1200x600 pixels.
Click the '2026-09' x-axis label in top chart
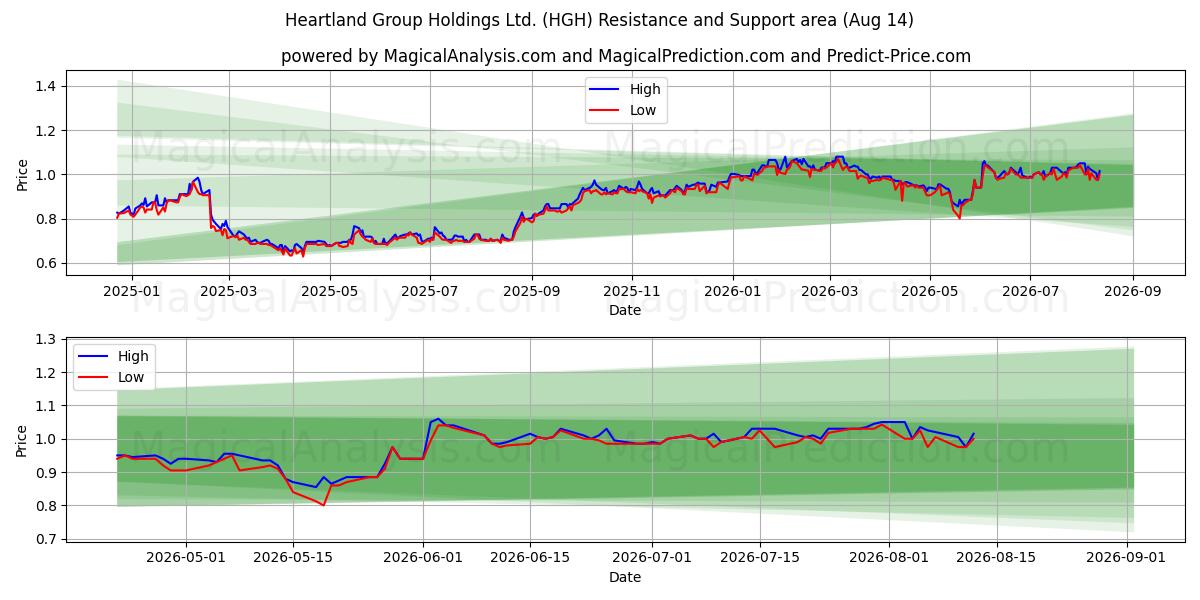point(1132,291)
